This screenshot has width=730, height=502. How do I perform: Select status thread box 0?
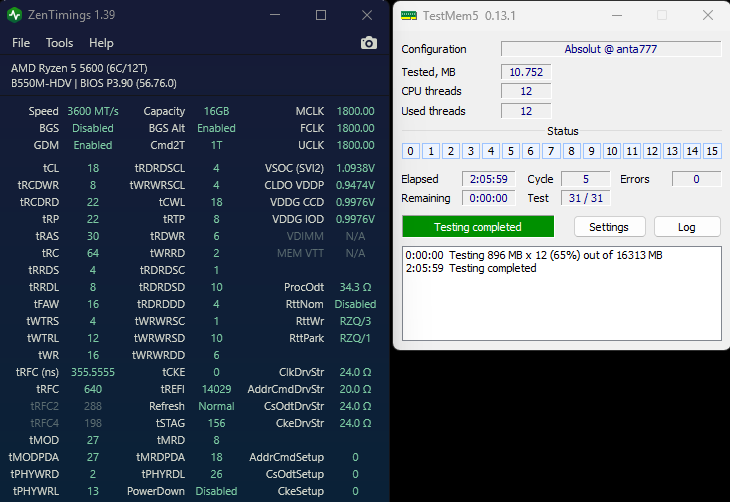(x=410, y=151)
